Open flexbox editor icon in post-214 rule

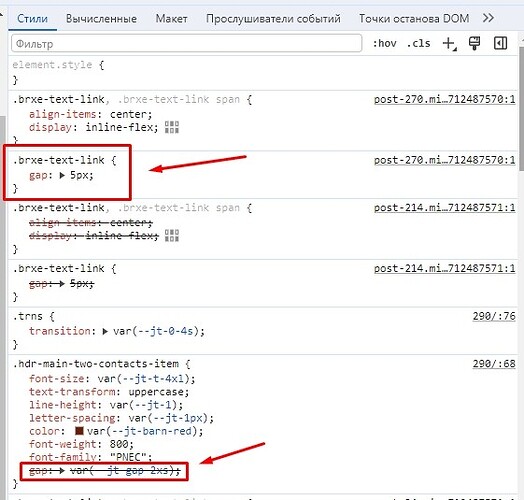(x=172, y=236)
